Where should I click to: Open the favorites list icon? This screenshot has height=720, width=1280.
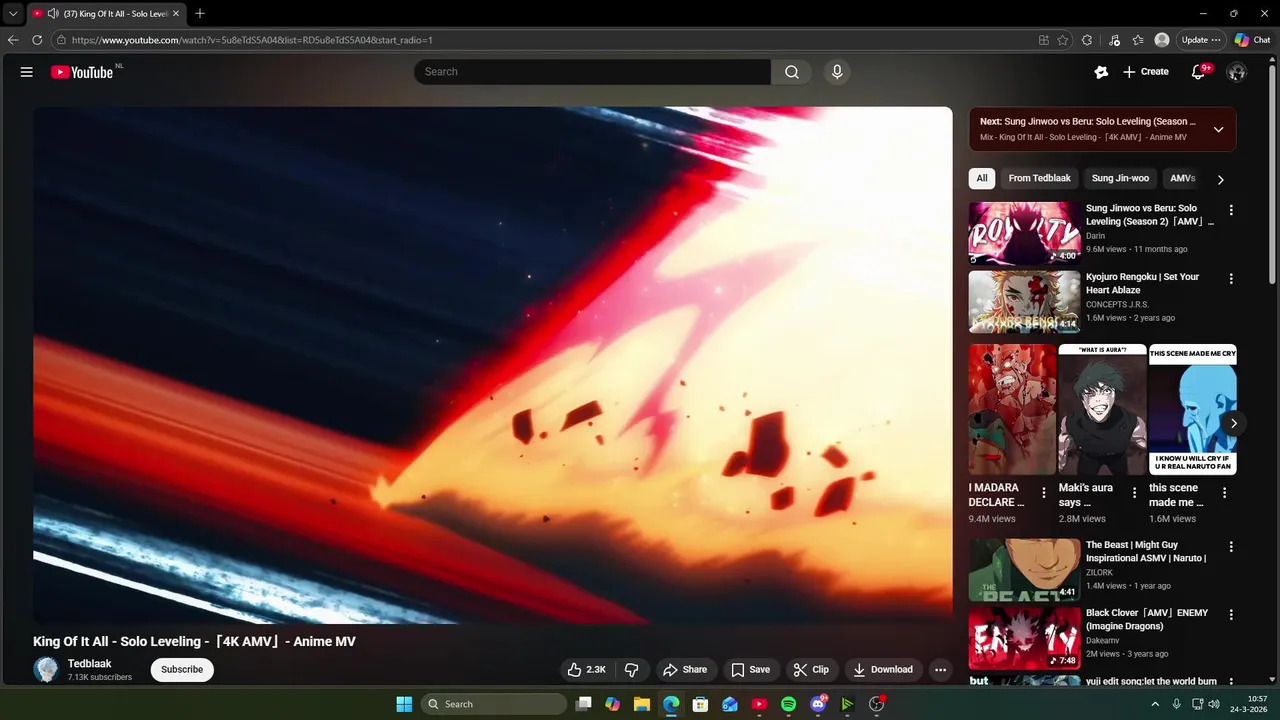[1138, 40]
